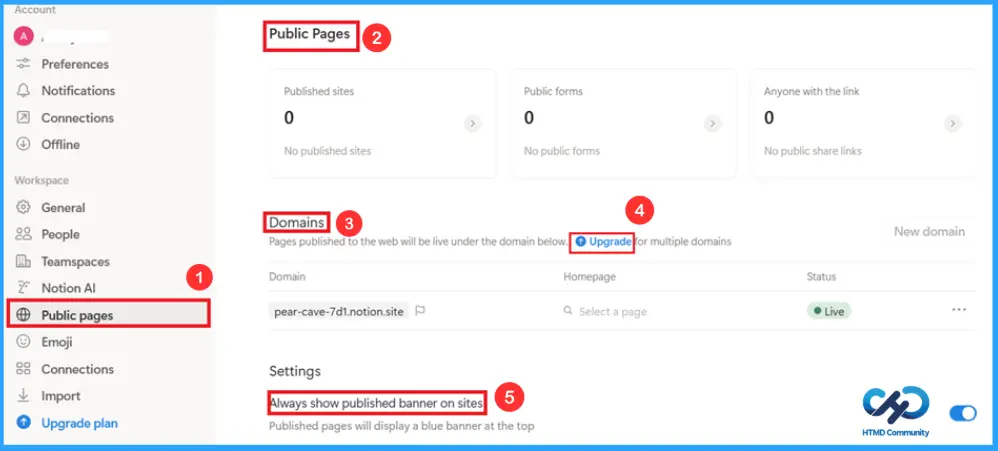Click the Homepage column header
The image size is (998, 451).
589,277
